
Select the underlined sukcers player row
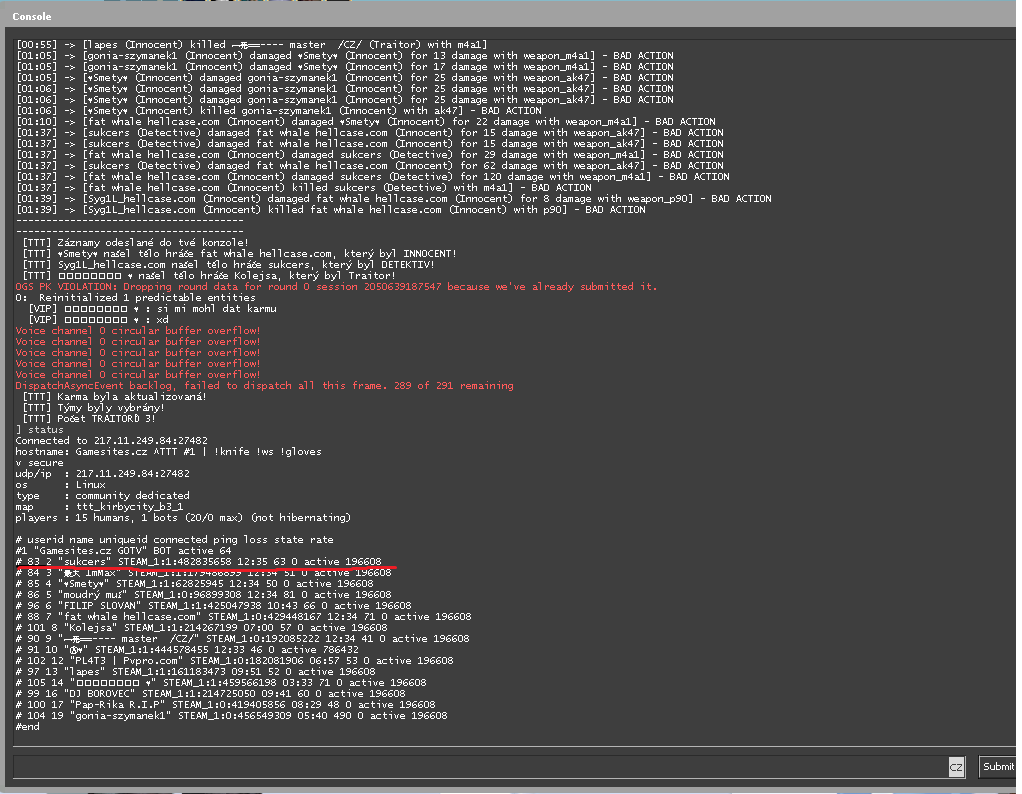point(200,561)
